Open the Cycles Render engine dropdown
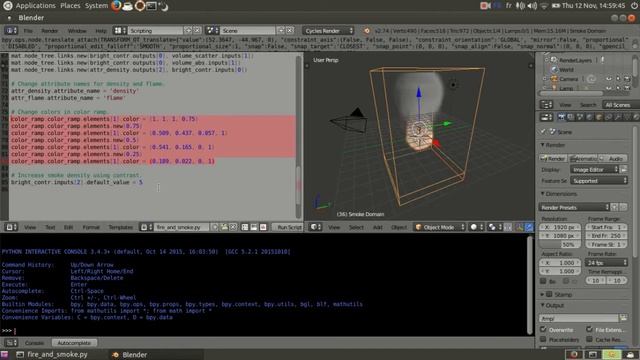 pos(329,31)
